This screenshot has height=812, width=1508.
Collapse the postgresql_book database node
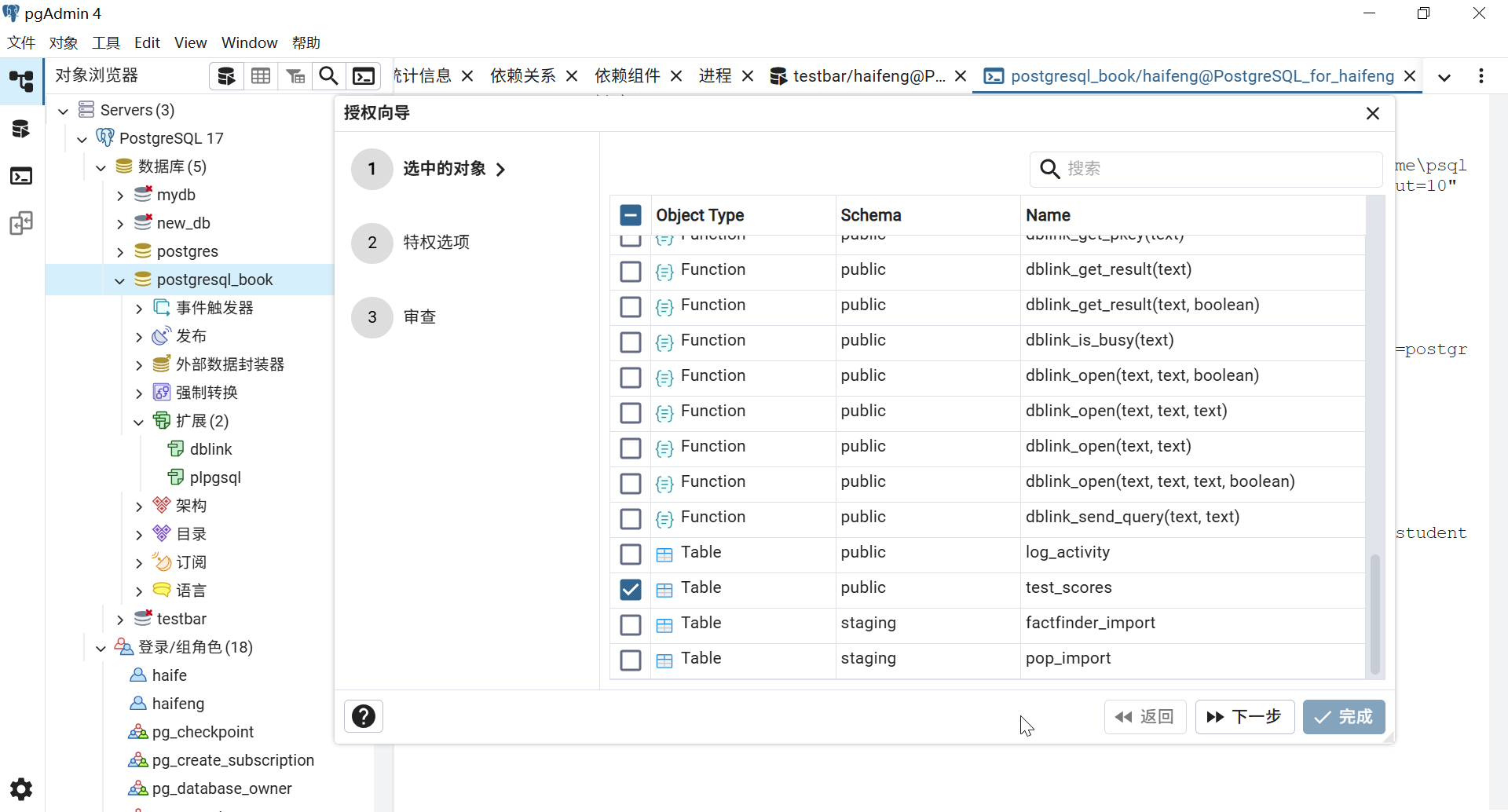[120, 280]
